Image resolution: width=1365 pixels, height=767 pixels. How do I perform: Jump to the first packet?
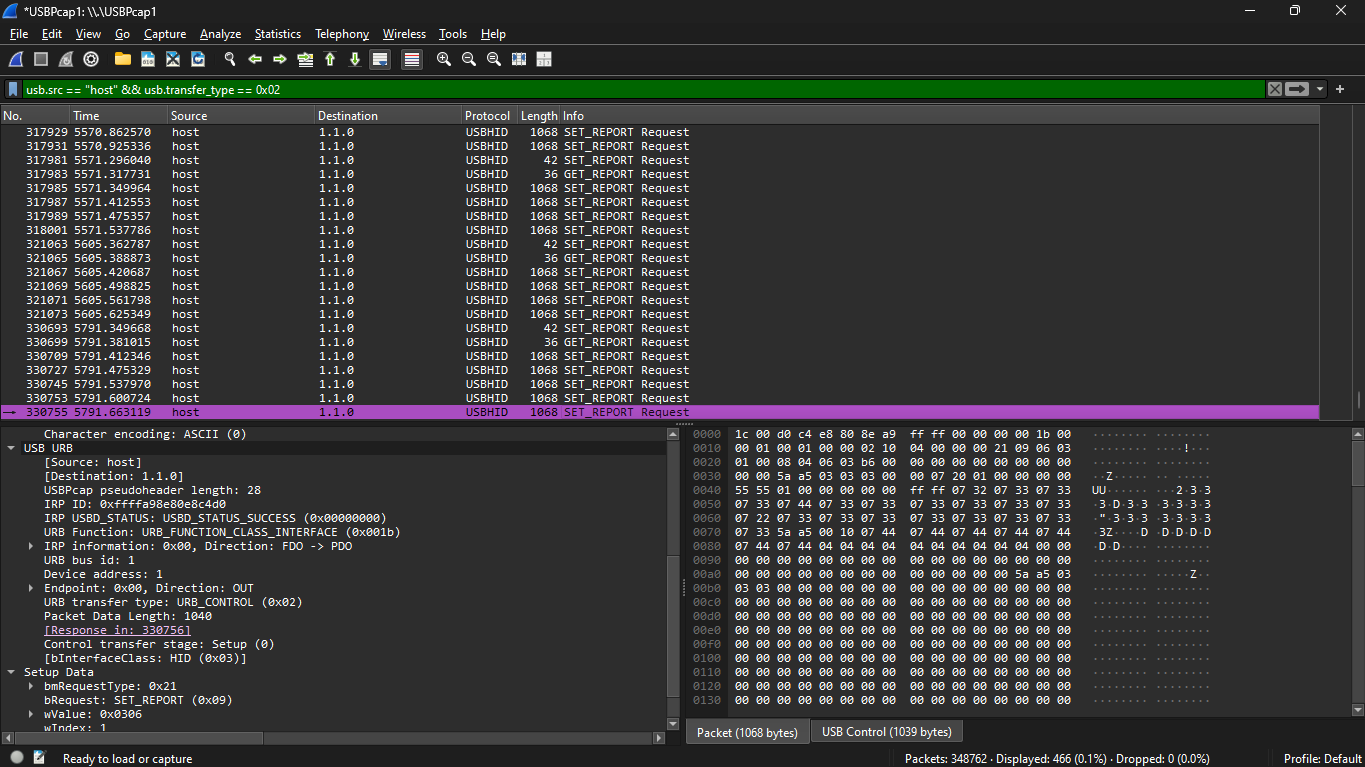[330, 59]
